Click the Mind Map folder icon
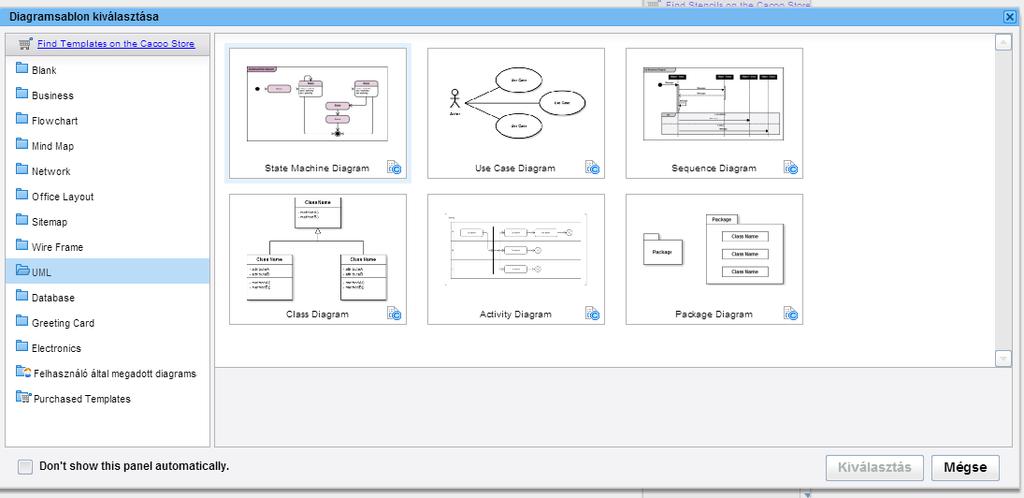The height and width of the screenshot is (498, 1024). 22,144
